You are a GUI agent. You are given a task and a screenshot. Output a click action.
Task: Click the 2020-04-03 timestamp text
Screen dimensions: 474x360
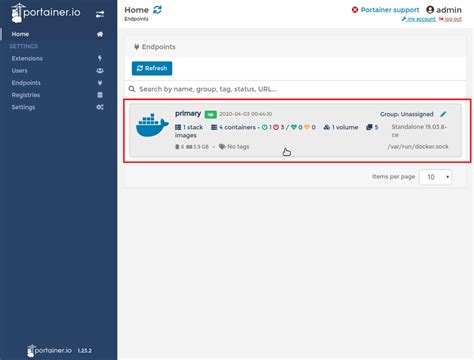click(246, 114)
